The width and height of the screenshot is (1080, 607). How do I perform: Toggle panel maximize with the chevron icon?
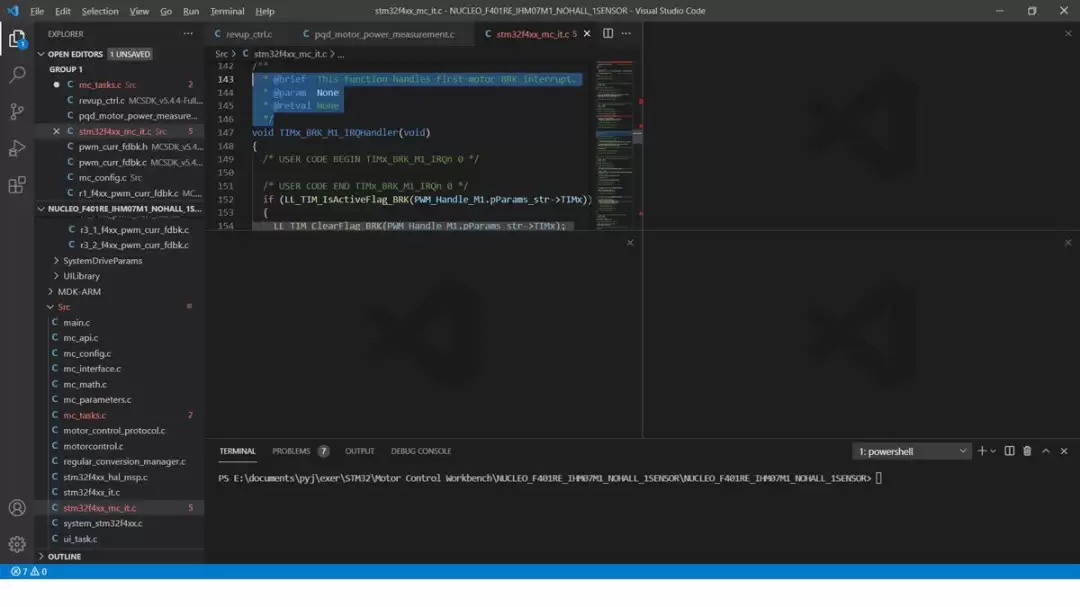point(1045,451)
